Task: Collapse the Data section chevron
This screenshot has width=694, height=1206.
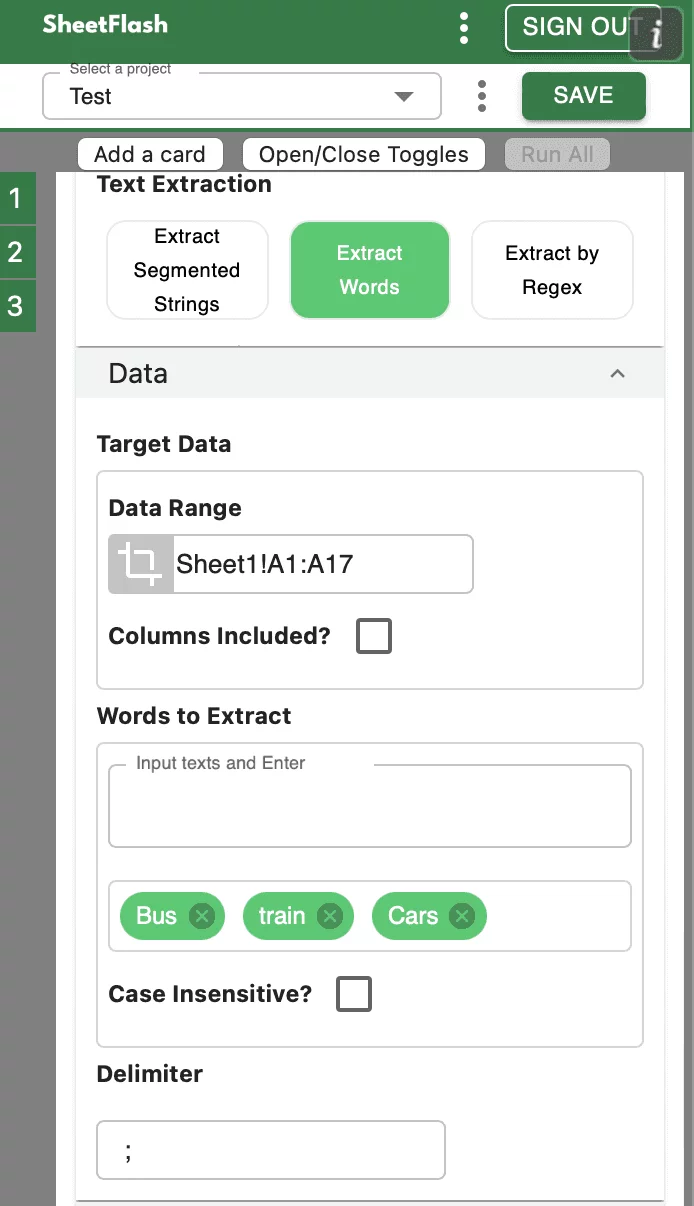Action: coord(617,374)
